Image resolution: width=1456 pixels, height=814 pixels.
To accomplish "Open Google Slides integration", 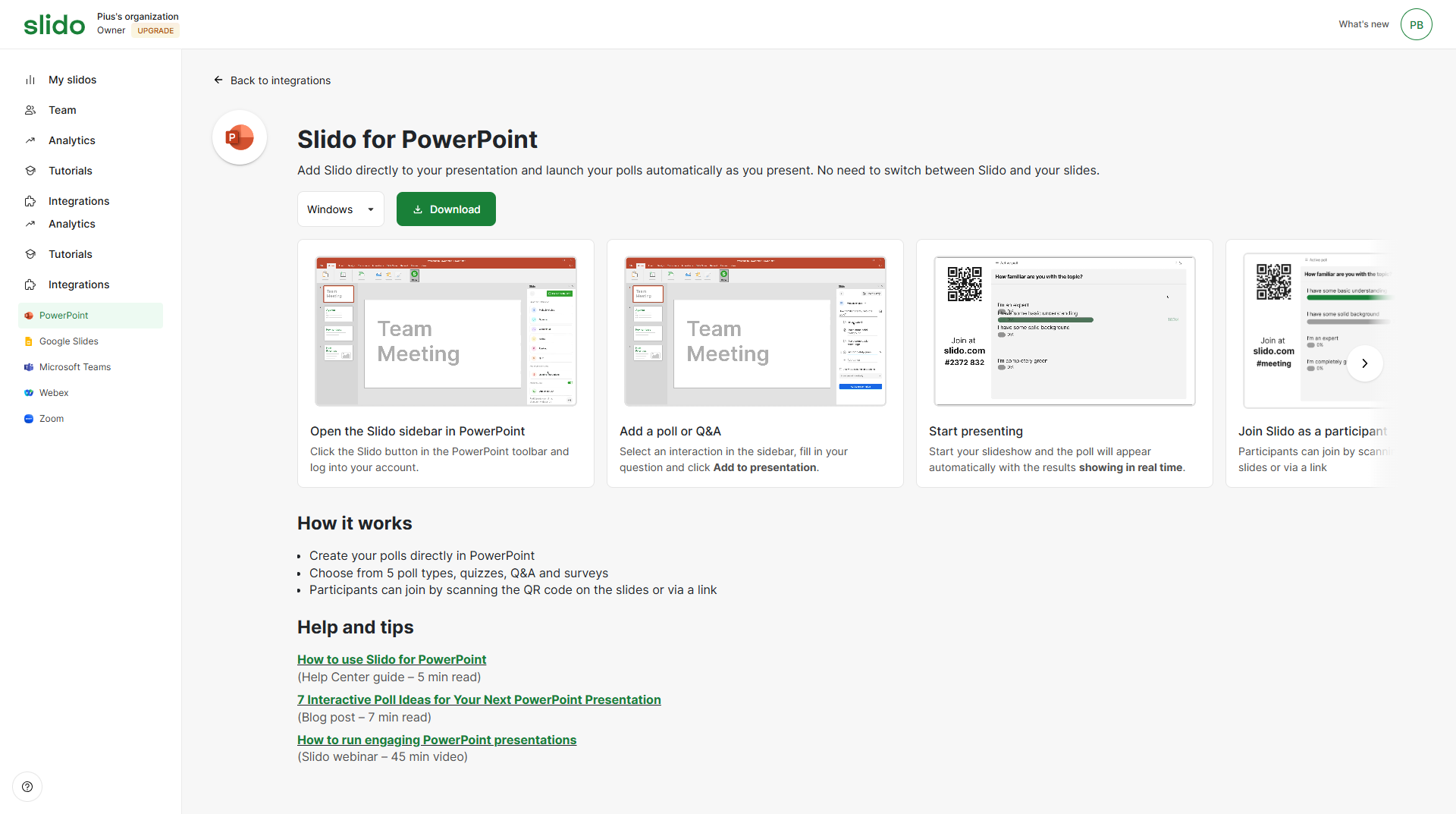I will pyautogui.click(x=69, y=341).
